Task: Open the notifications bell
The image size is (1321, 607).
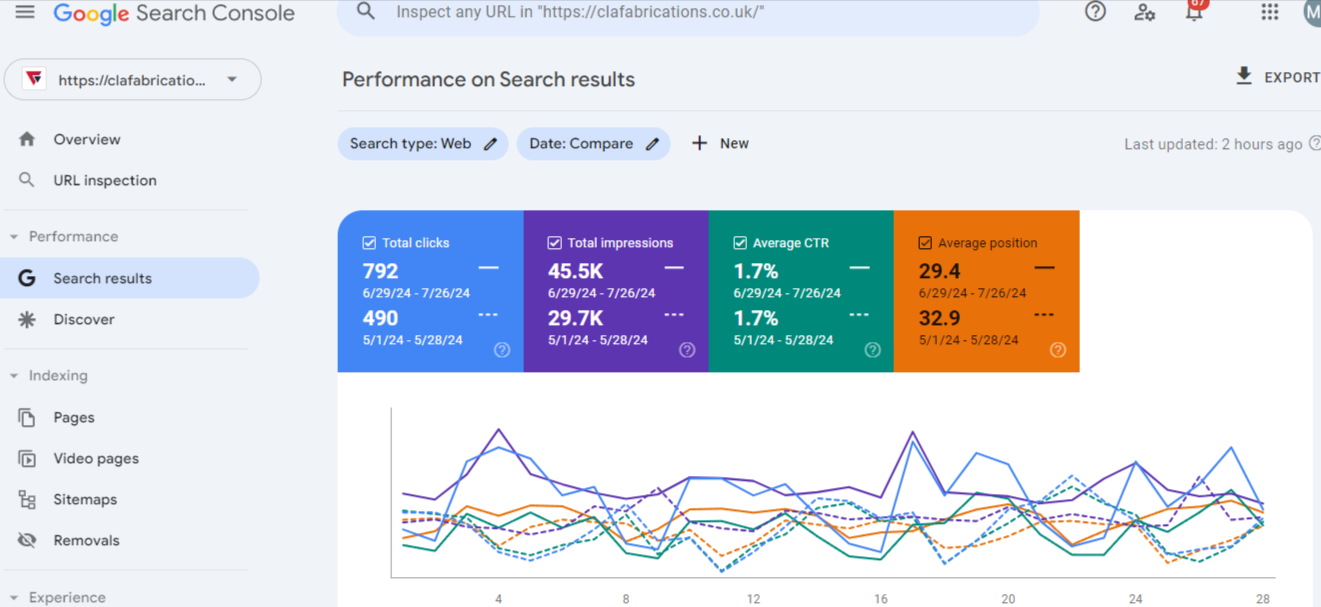Action: 1194,13
